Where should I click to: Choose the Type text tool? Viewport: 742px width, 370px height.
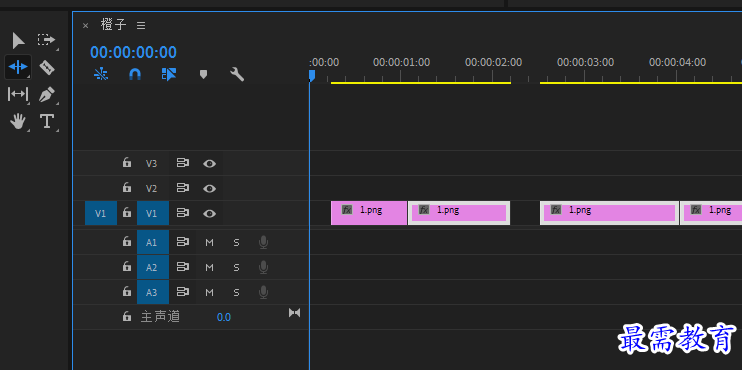[x=46, y=122]
